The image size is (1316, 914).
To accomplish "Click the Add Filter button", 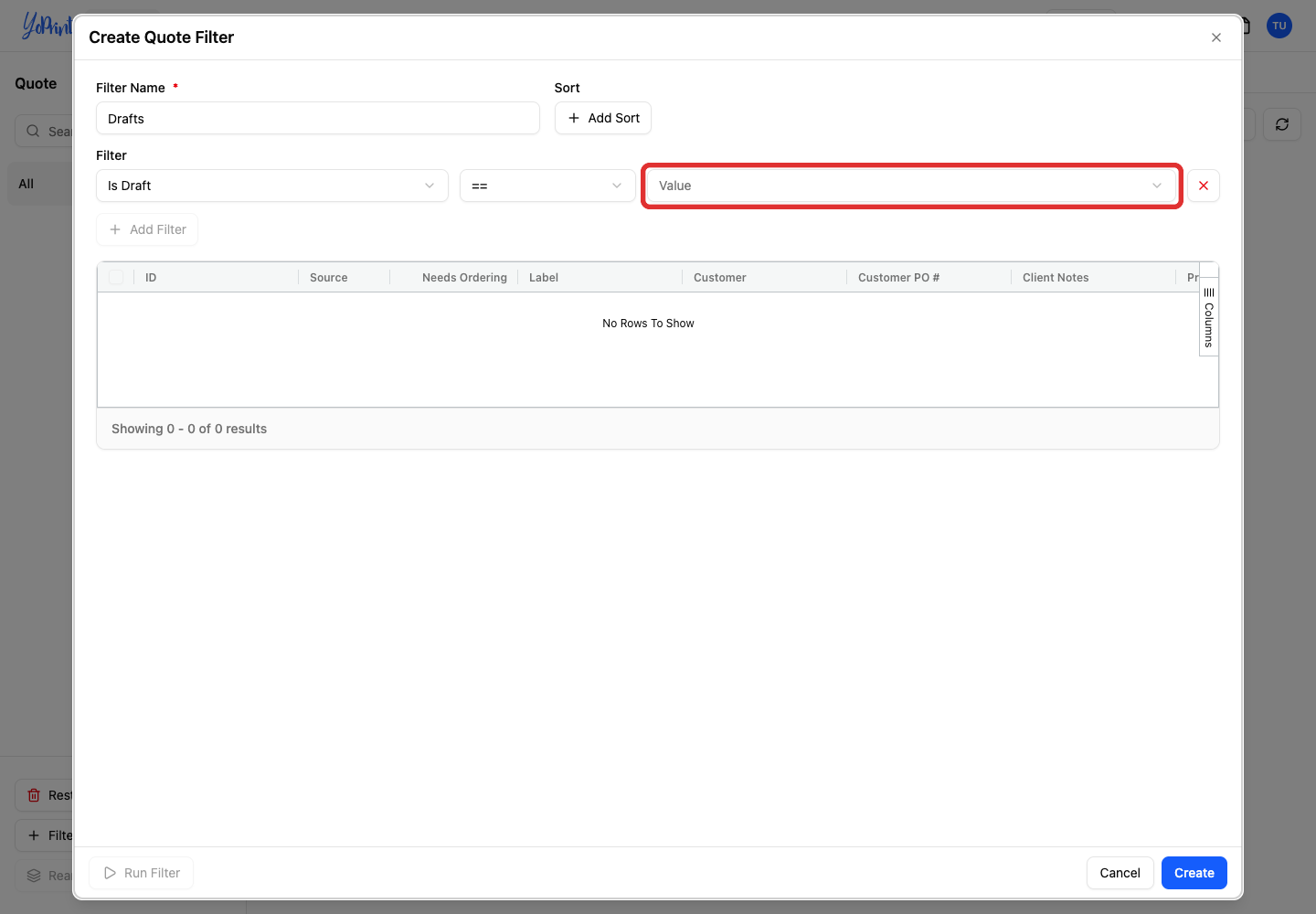I will pyautogui.click(x=147, y=229).
